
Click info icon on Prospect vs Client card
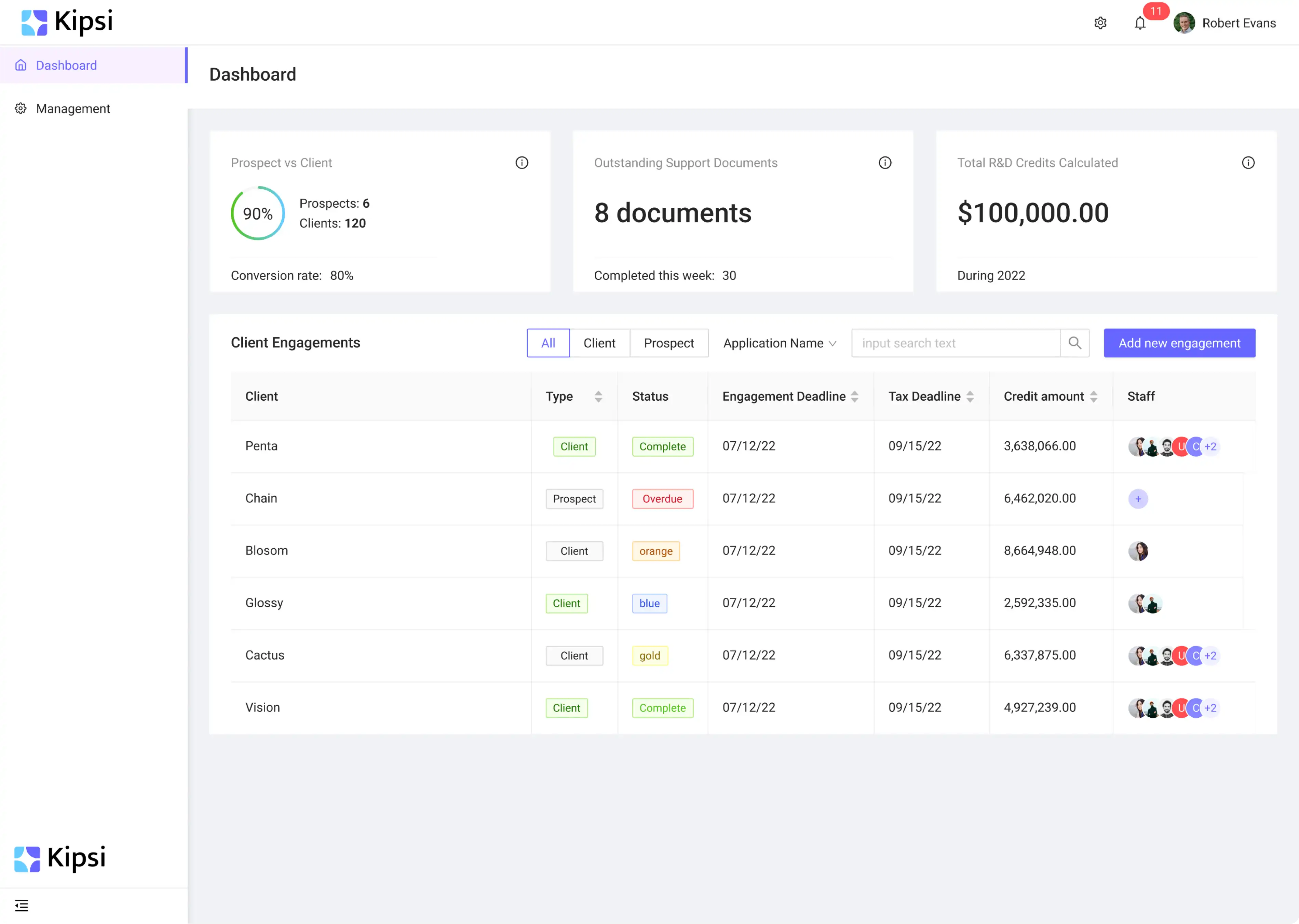point(522,163)
